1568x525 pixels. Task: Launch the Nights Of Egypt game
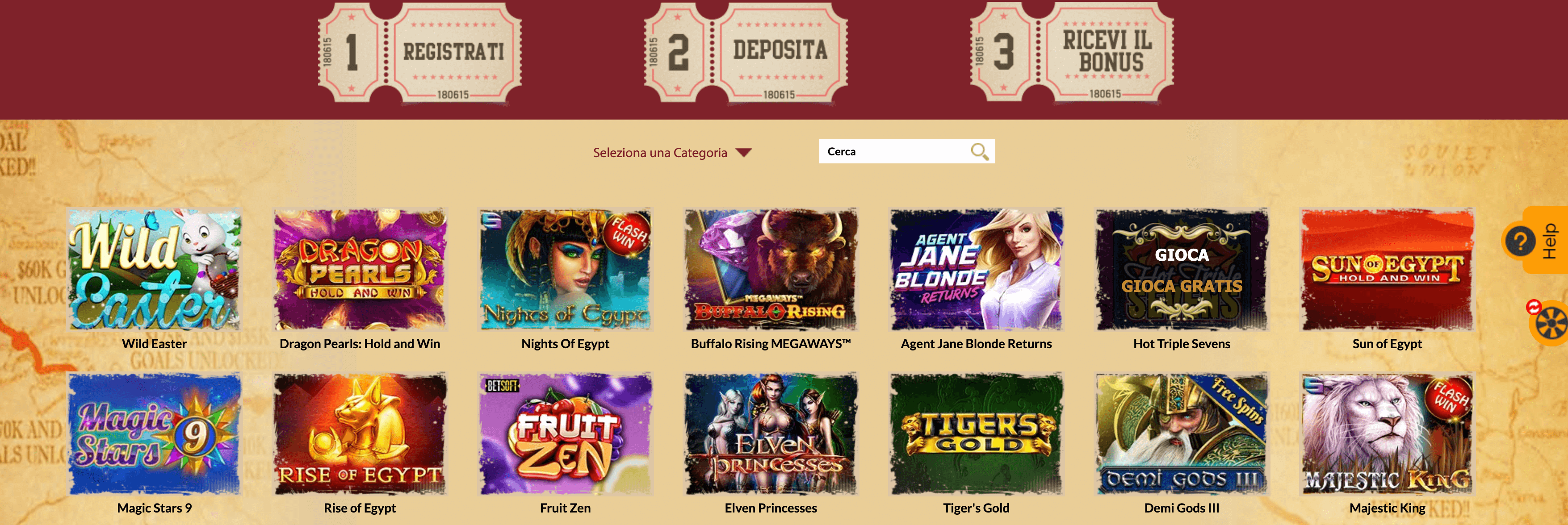pyautogui.click(x=566, y=270)
